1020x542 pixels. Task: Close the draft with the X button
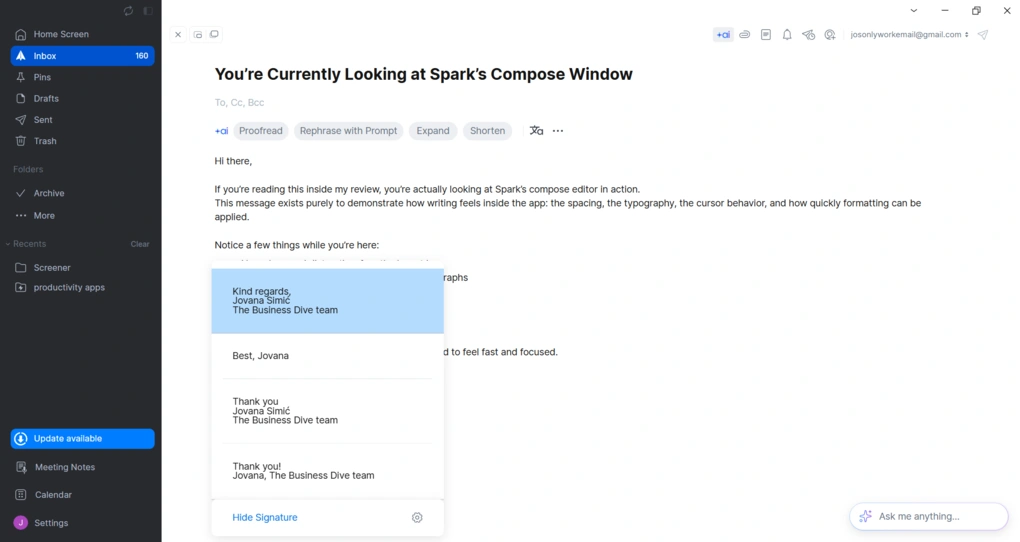click(178, 34)
